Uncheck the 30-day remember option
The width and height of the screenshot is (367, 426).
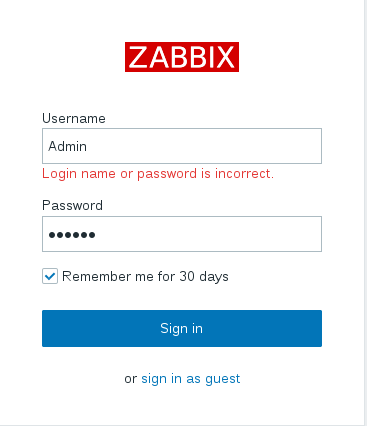coord(50,276)
